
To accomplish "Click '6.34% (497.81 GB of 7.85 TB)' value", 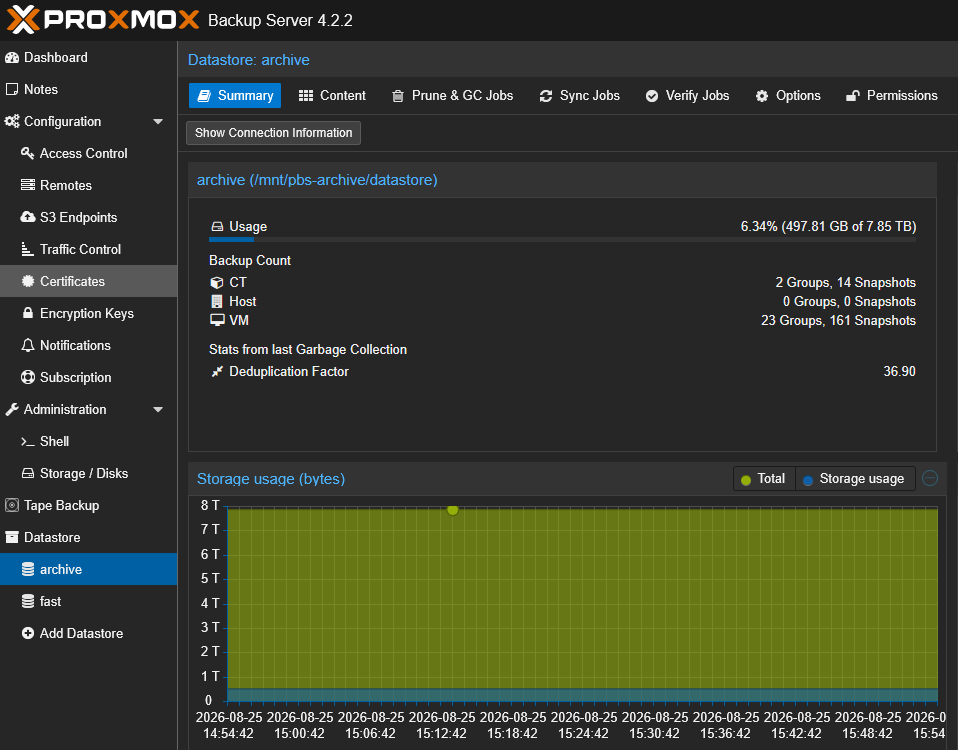I will pyautogui.click(x=828, y=227).
